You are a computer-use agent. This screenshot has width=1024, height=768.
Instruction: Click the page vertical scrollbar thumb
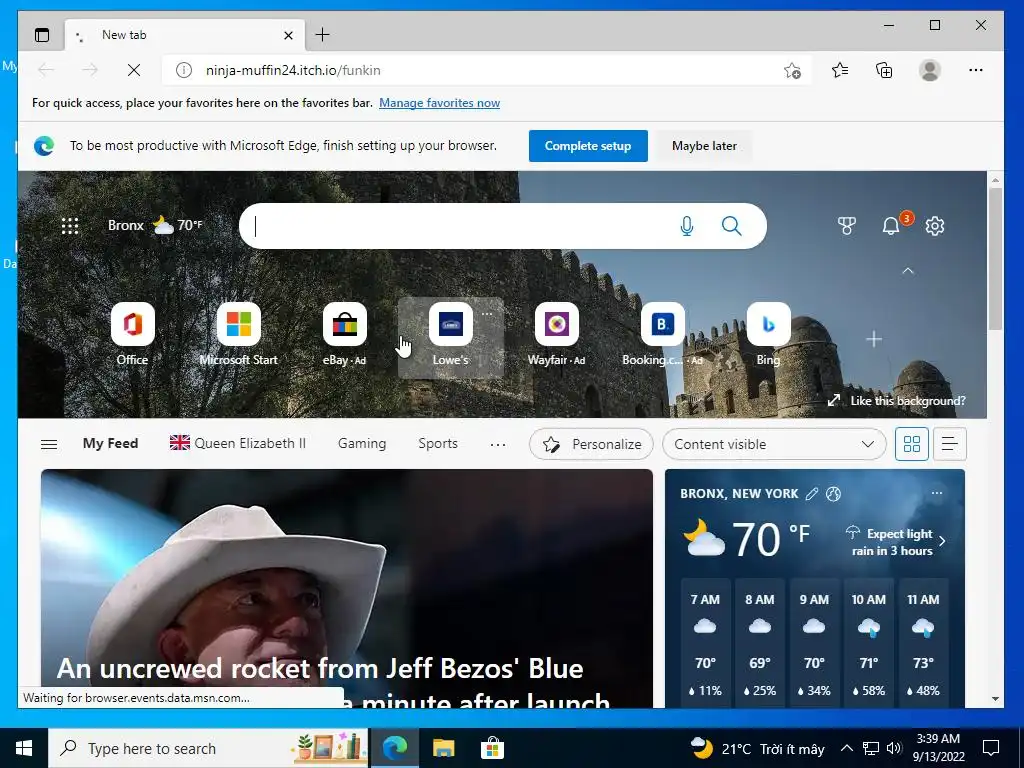click(995, 259)
